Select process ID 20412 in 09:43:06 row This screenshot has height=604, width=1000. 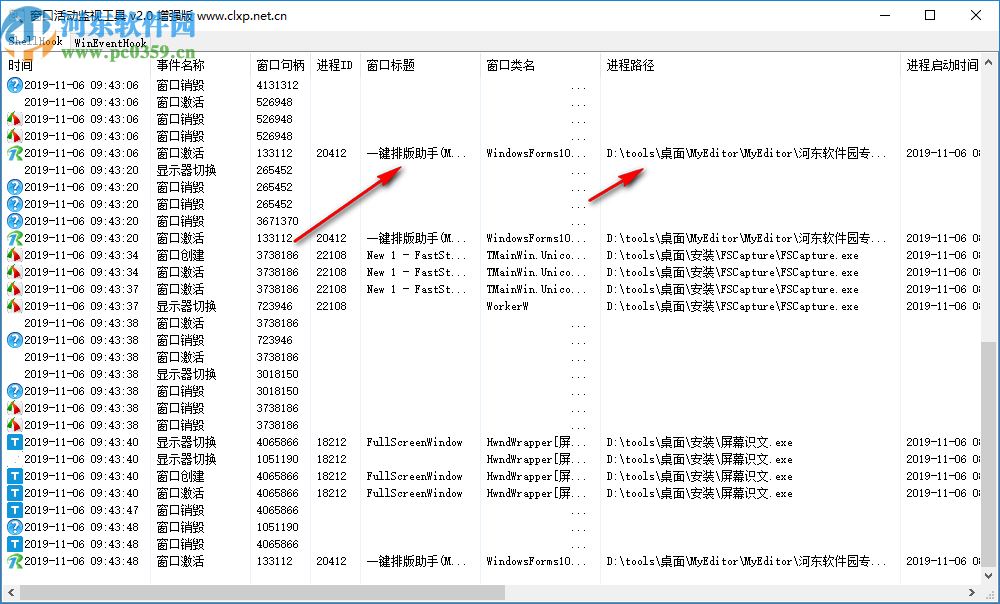332,153
